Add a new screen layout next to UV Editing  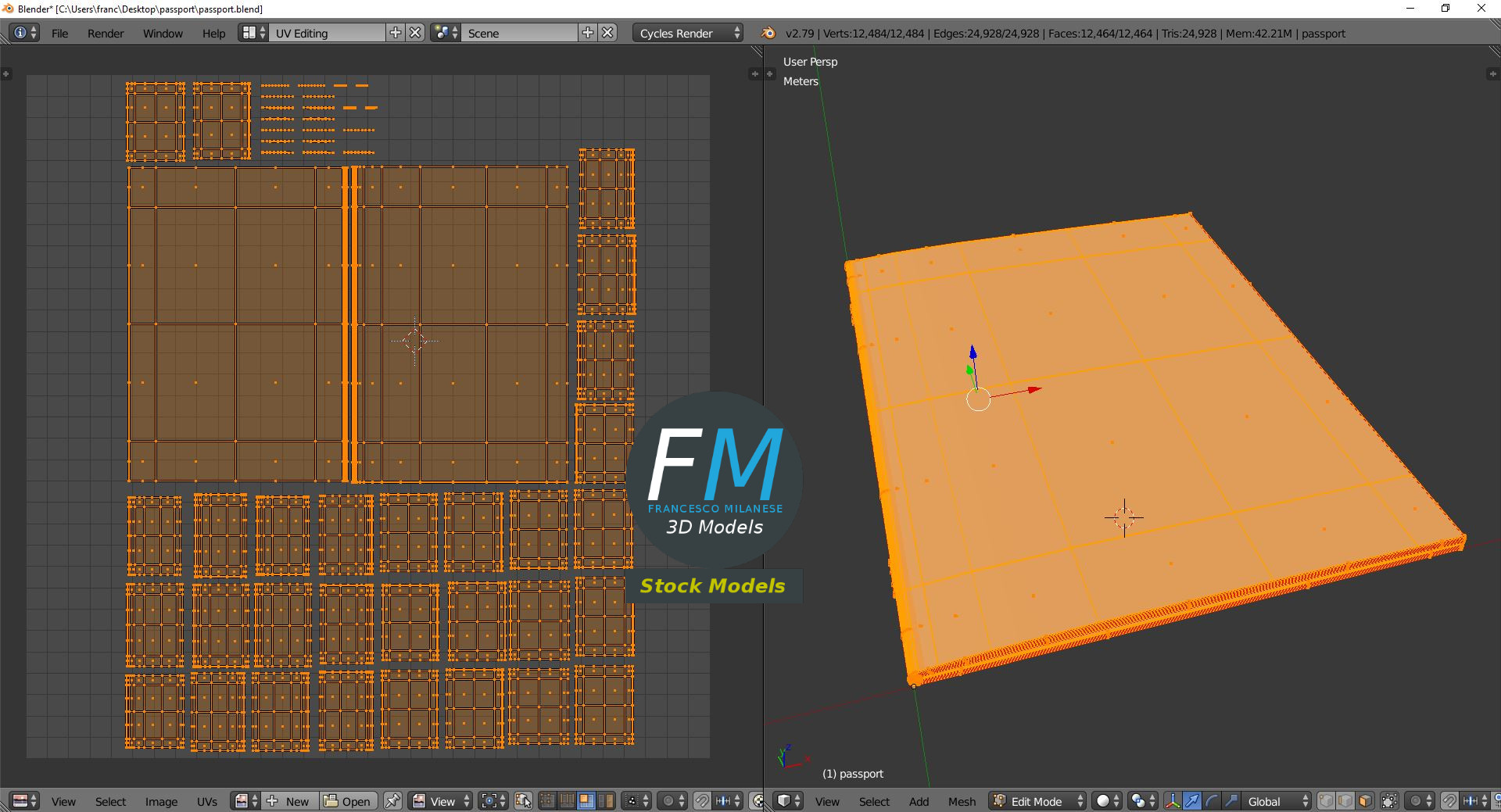click(x=396, y=33)
